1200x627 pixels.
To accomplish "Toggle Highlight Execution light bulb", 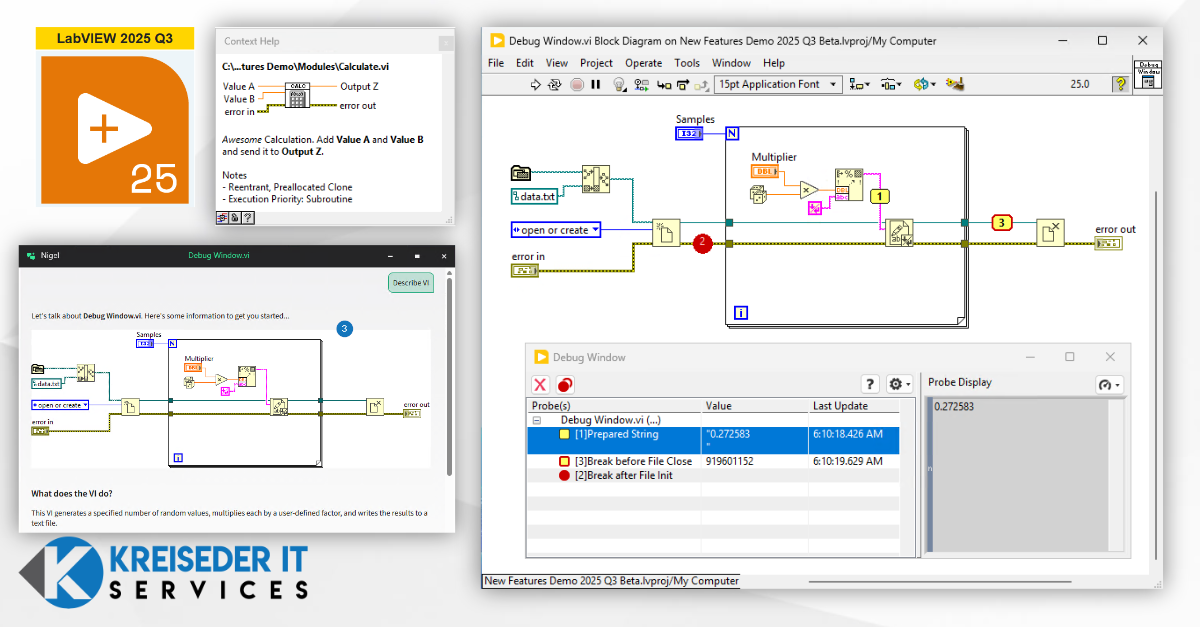I will coord(619,85).
